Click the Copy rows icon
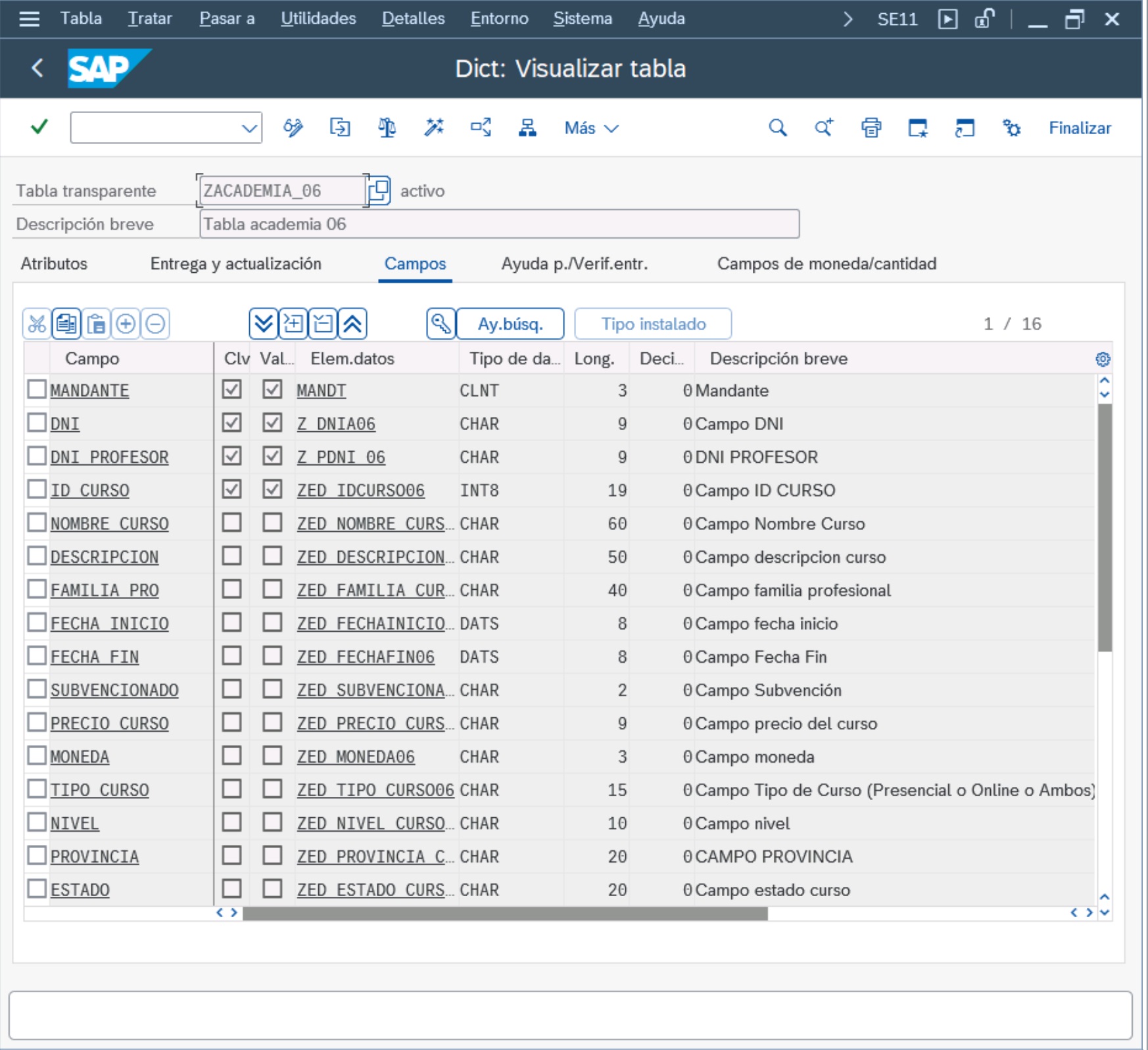 66,323
